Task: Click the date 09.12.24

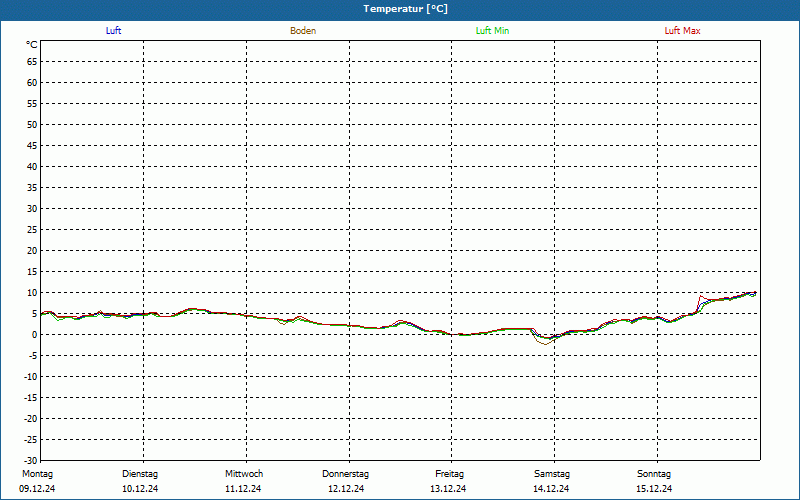Action: (37, 489)
